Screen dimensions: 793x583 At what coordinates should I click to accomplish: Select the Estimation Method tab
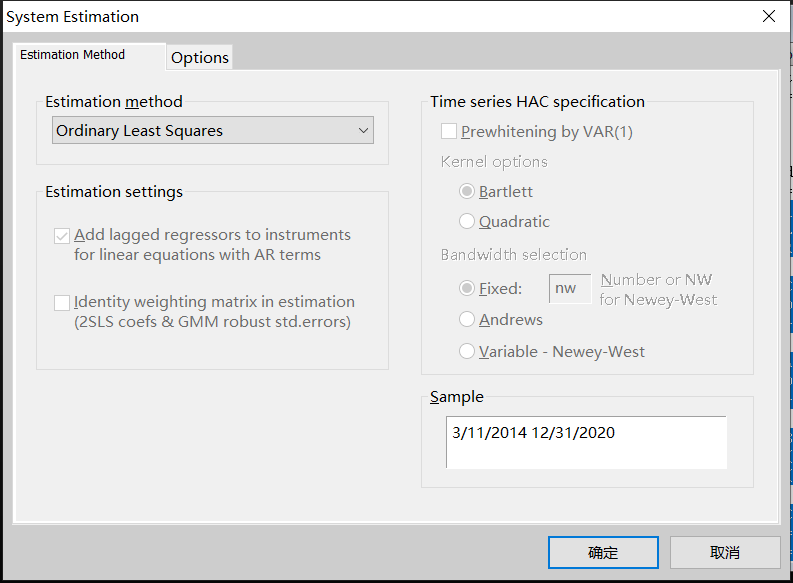pos(73,55)
